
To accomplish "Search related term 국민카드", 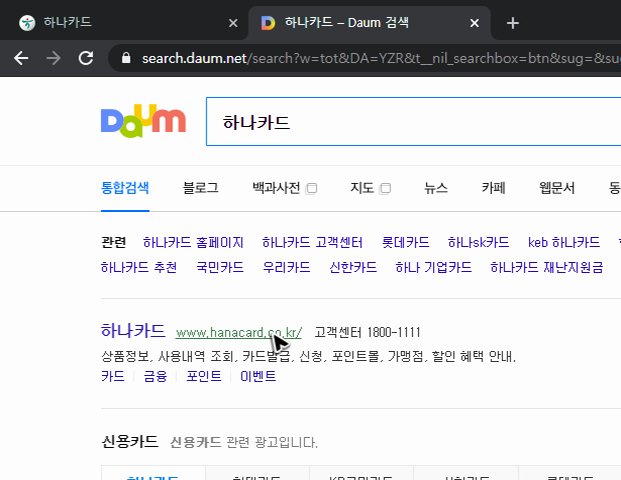I will pyautogui.click(x=220, y=267).
